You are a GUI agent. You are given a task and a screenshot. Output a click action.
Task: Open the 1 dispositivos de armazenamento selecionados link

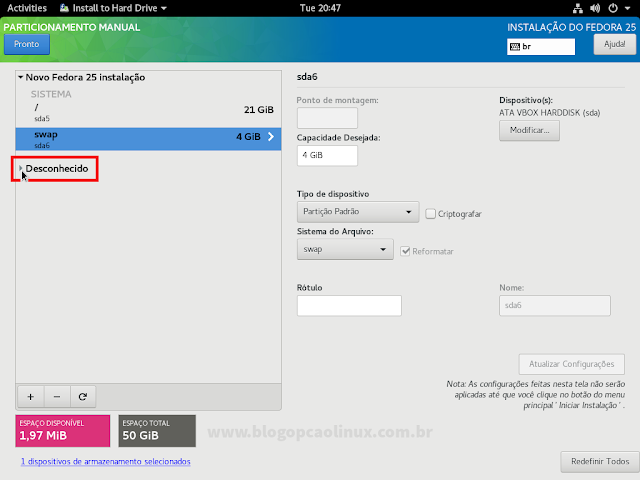106,462
